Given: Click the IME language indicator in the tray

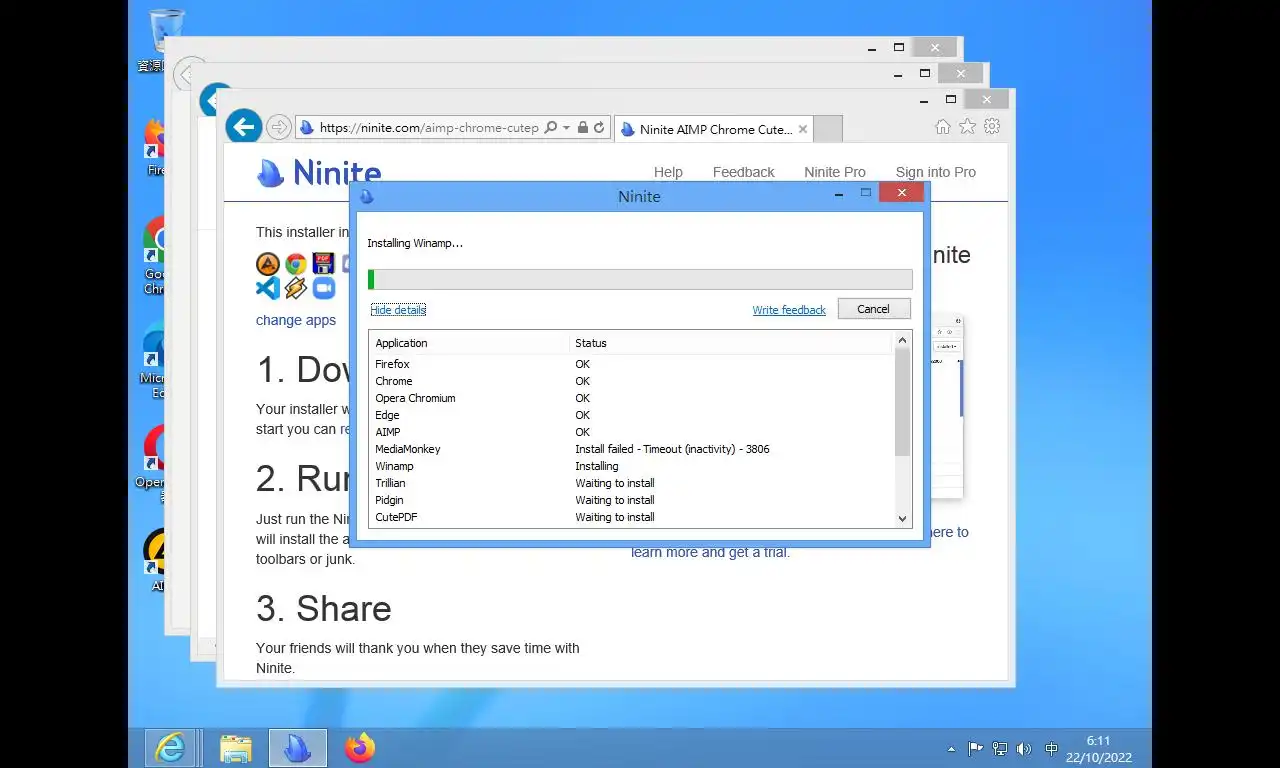Looking at the screenshot, I should point(1051,748).
